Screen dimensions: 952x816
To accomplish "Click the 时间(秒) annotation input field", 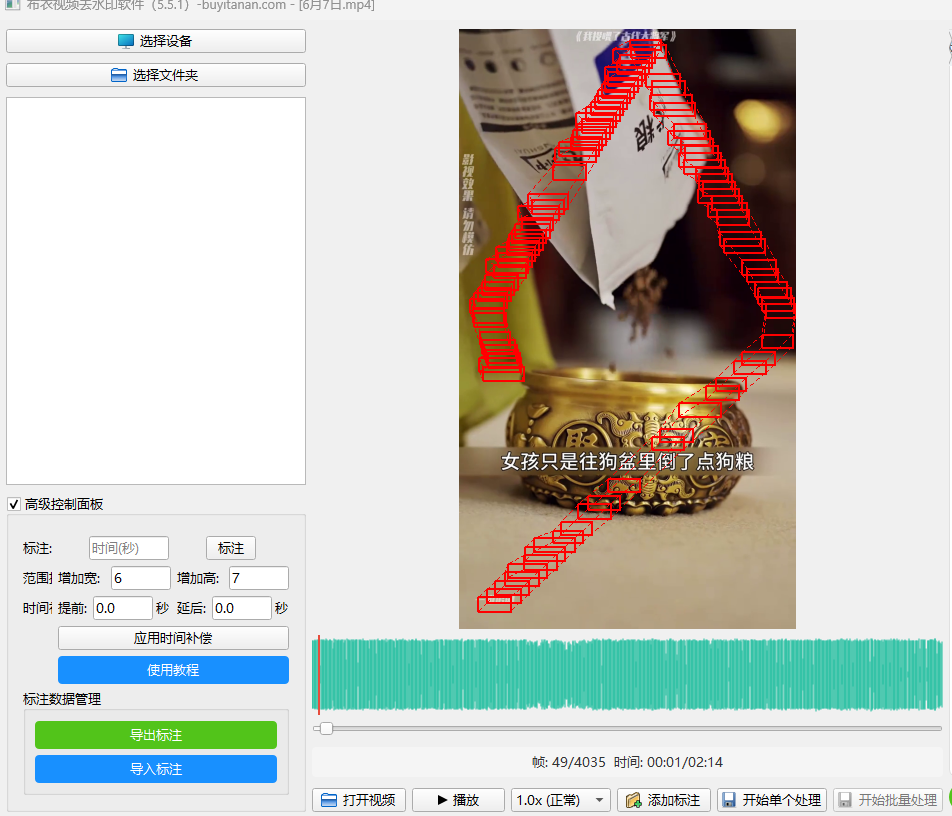I will click(x=129, y=548).
